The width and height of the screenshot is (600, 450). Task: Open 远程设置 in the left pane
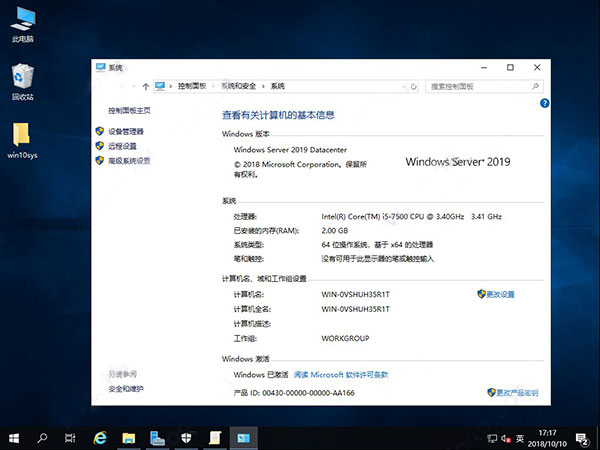tap(122, 146)
